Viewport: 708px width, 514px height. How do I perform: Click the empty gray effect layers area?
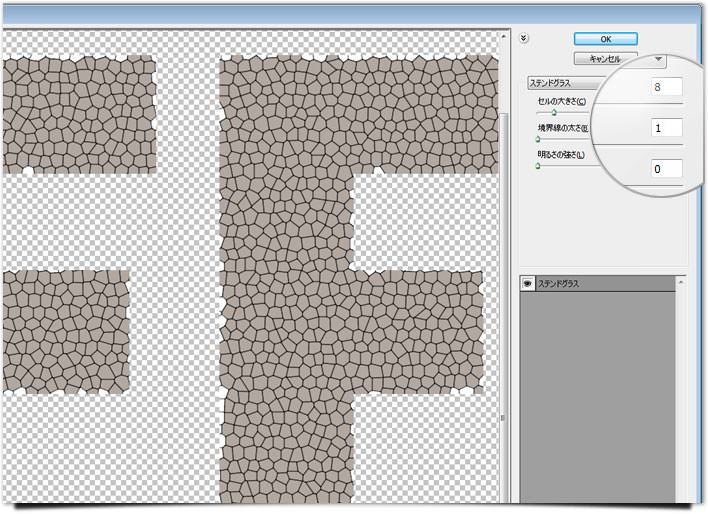point(600,400)
